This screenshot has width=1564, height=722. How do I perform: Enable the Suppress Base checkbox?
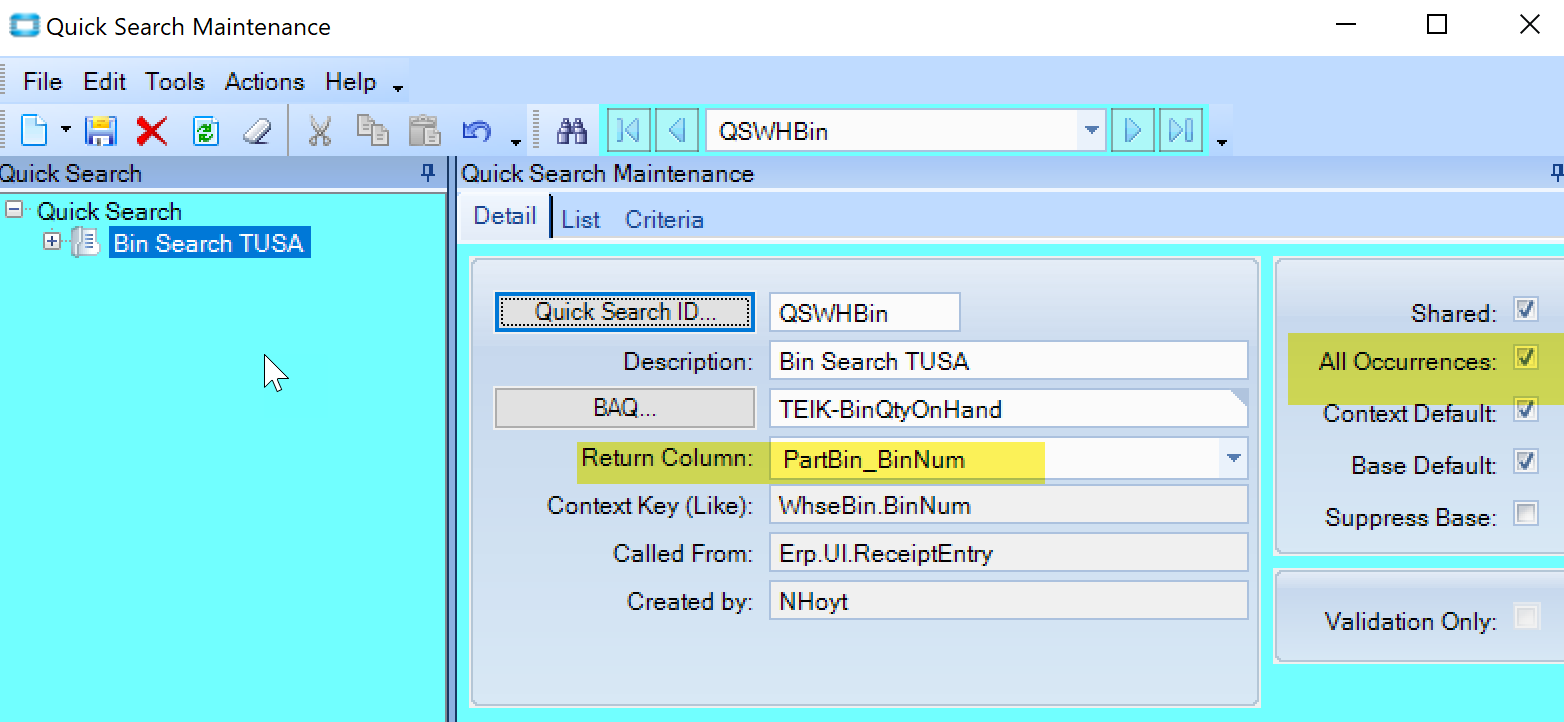(x=1525, y=514)
